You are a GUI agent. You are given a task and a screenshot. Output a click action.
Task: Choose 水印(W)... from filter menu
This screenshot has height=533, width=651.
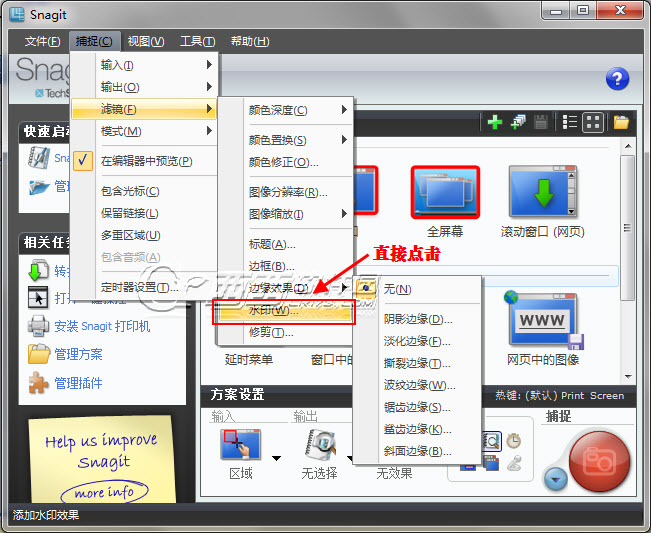284,311
